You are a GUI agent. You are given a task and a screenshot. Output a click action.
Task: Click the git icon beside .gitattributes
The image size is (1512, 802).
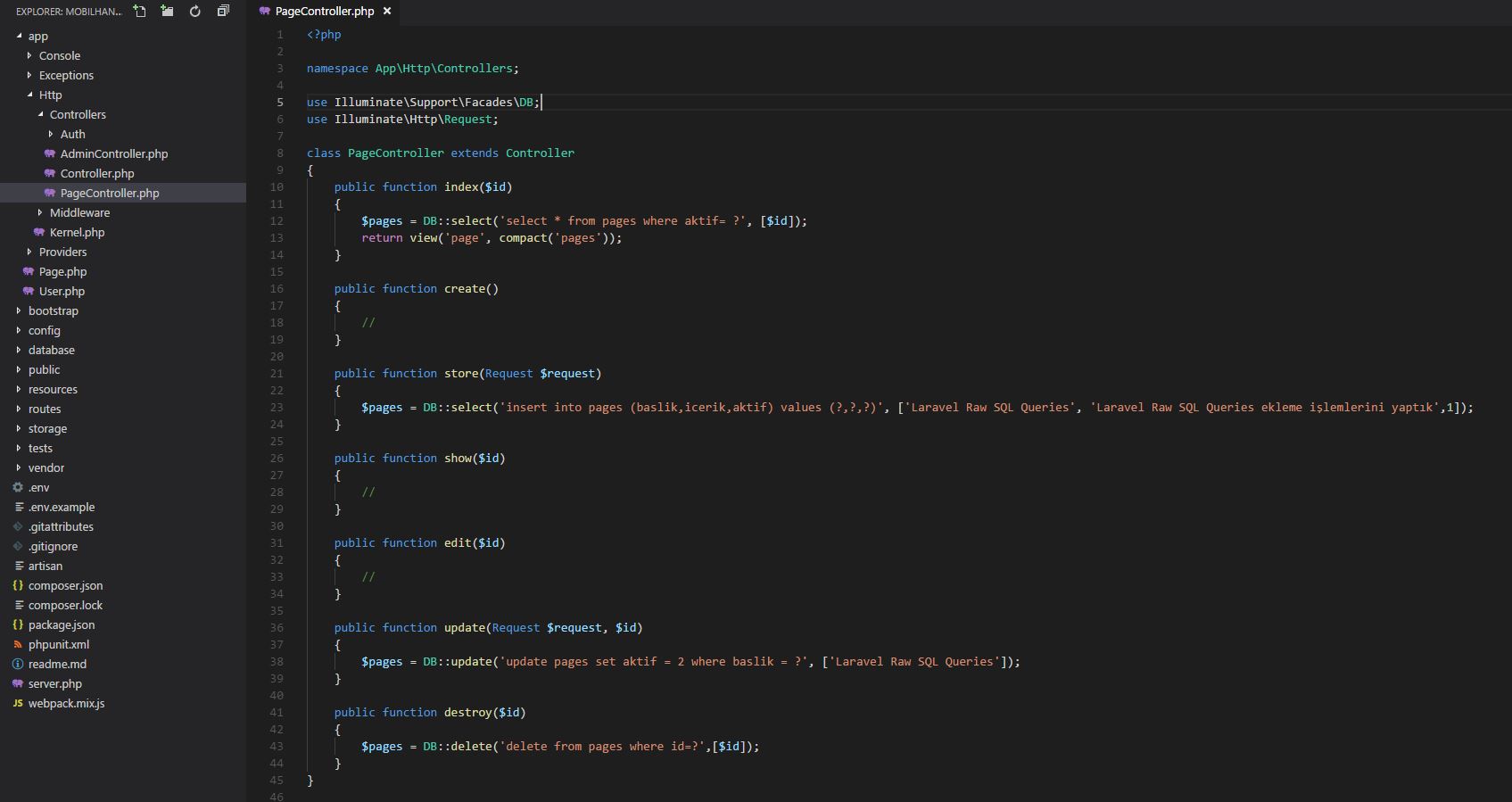click(18, 526)
